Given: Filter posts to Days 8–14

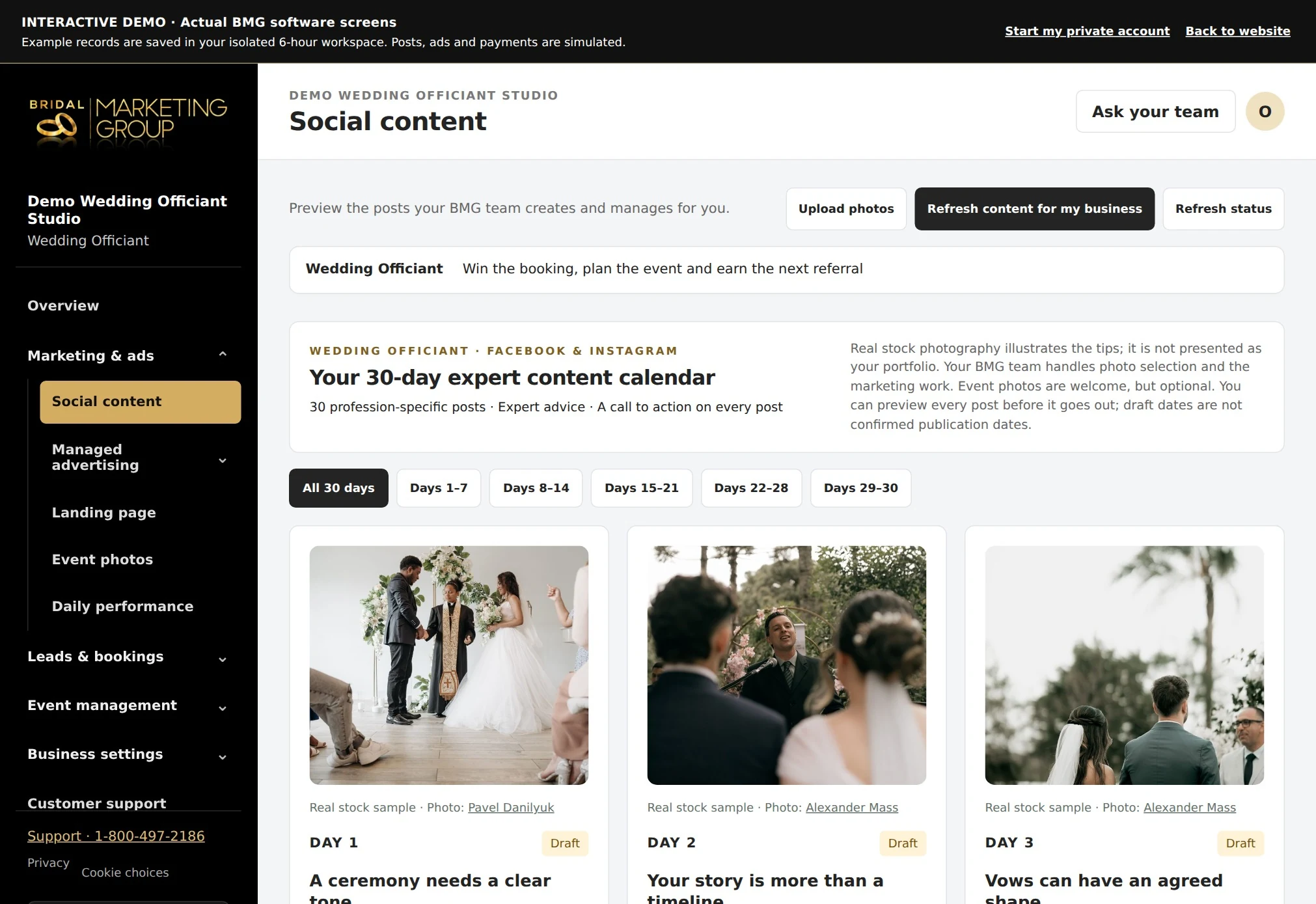Looking at the screenshot, I should [536, 488].
